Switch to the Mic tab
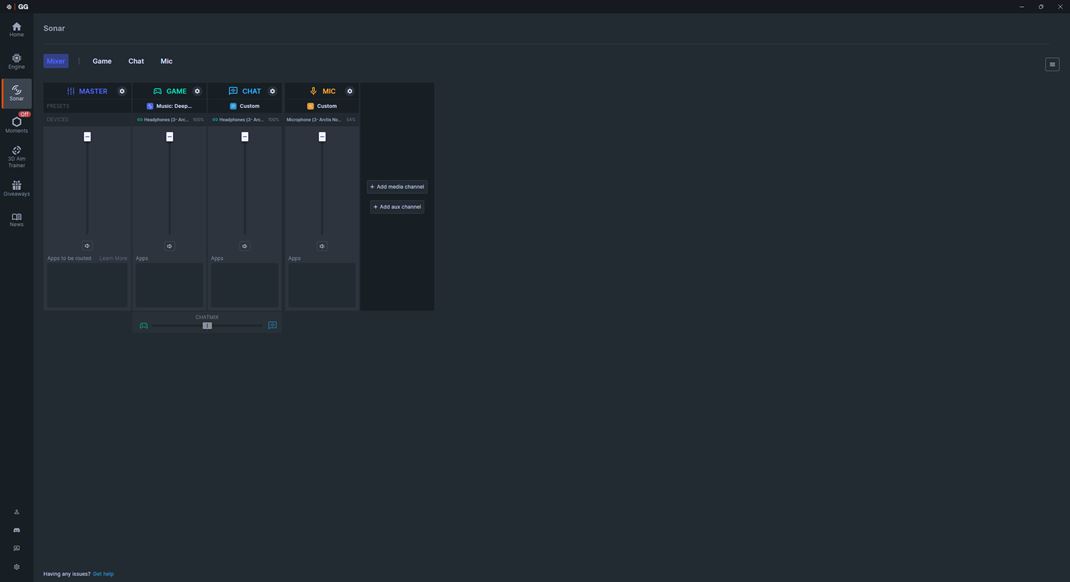The width and height of the screenshot is (1070, 582). pos(167,61)
